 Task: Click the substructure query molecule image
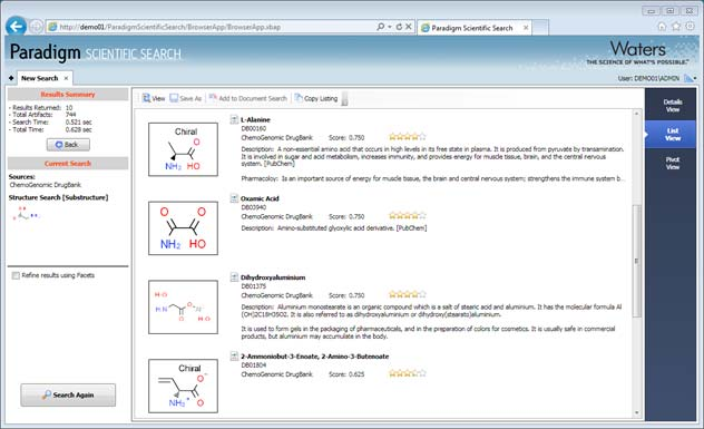(x=26, y=213)
